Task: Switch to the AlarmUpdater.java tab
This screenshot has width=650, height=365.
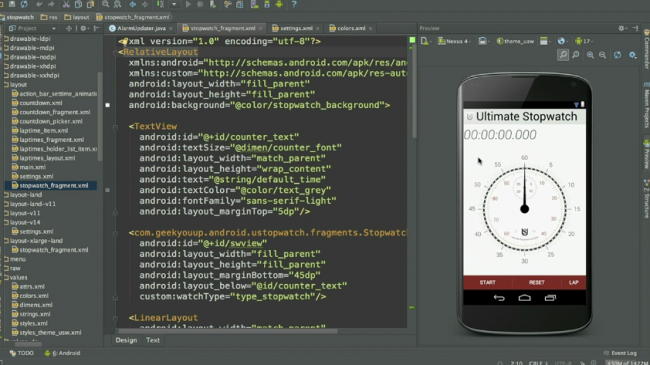Action: click(x=141, y=28)
